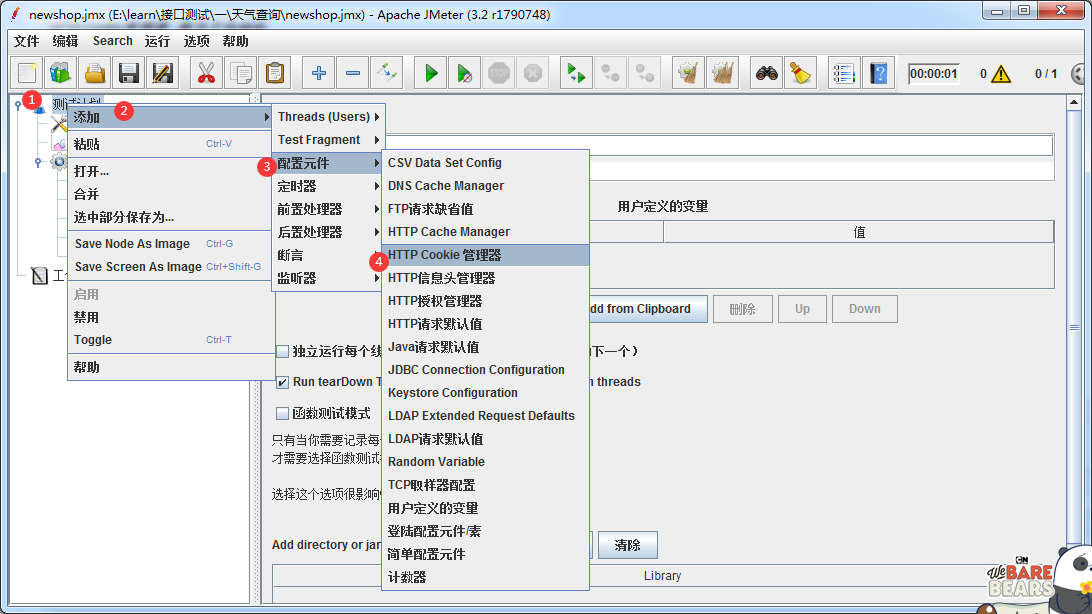Click the yellow warning triangle icon
Viewport: 1092px width, 614px height.
[1001, 74]
